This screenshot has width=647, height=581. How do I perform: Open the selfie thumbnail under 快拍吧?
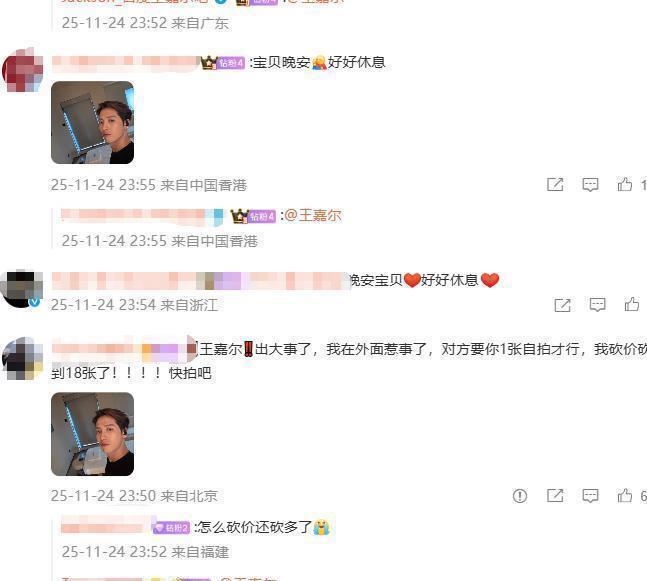(x=92, y=434)
